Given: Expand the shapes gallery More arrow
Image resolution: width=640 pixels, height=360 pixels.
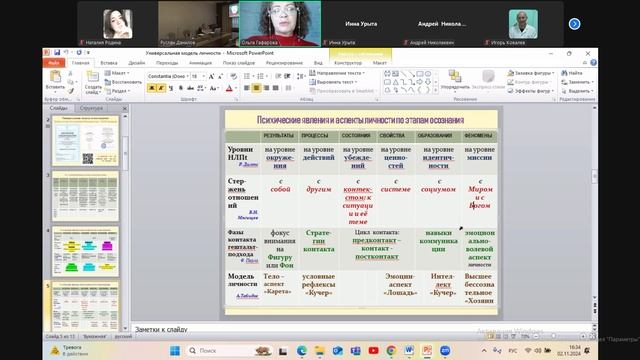Looking at the screenshot, I should [436, 91].
